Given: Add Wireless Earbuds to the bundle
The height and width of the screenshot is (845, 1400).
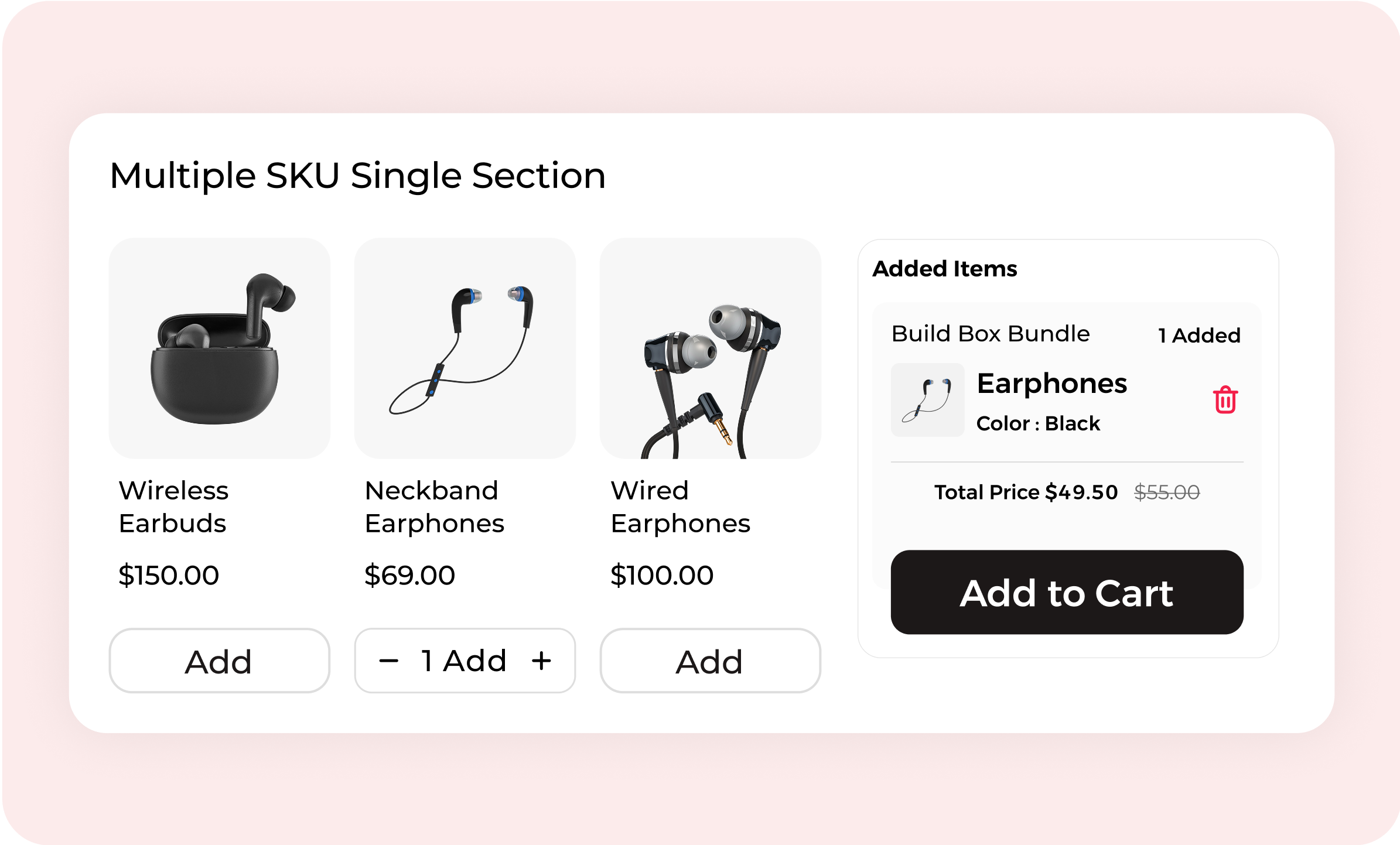Looking at the screenshot, I should tap(219, 661).
